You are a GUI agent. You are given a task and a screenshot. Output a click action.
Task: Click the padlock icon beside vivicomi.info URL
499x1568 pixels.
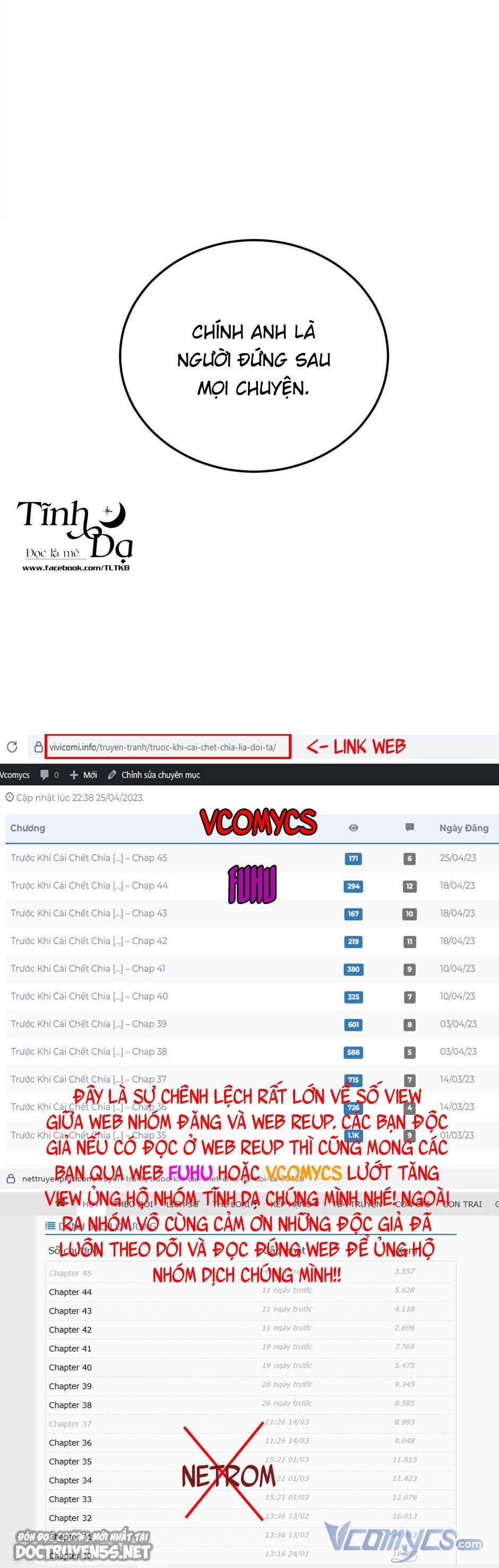38,747
